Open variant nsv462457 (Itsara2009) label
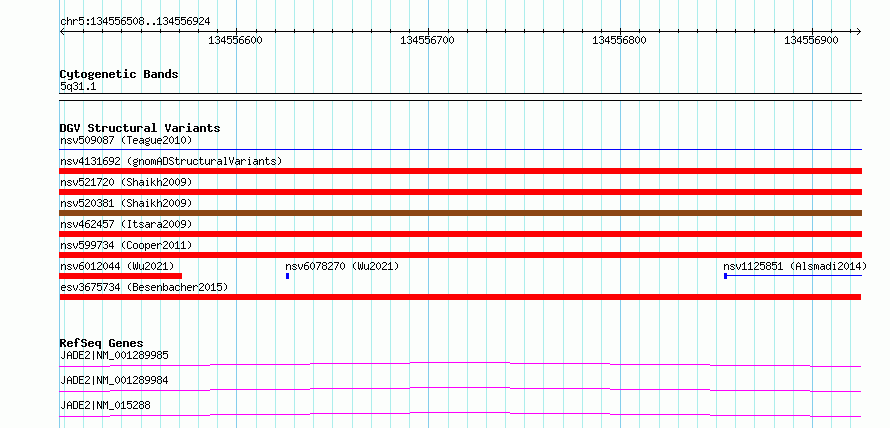The width and height of the screenshot is (890, 428). coord(126,224)
